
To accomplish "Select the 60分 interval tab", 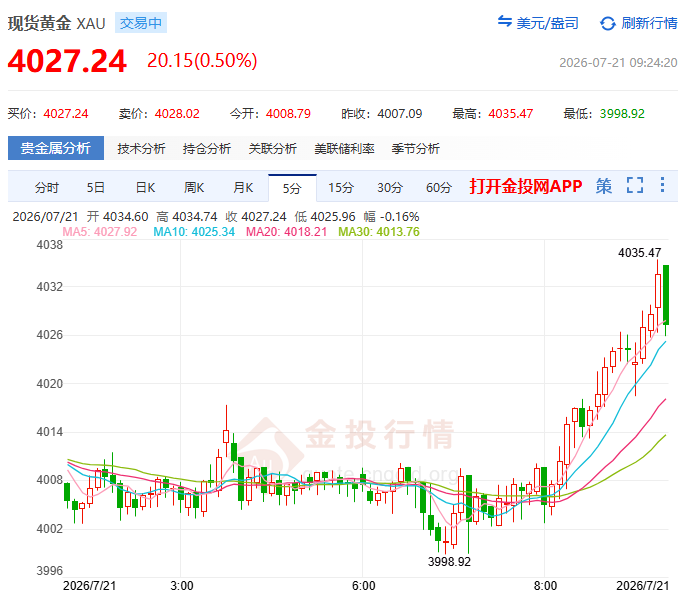I will click(x=439, y=188).
